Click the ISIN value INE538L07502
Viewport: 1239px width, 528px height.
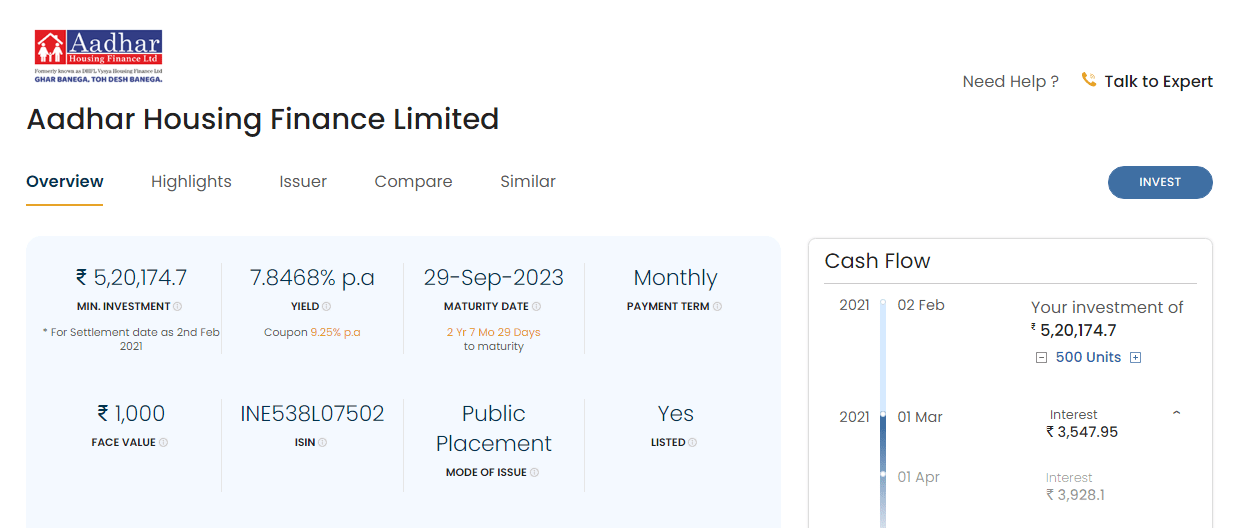coord(312,413)
